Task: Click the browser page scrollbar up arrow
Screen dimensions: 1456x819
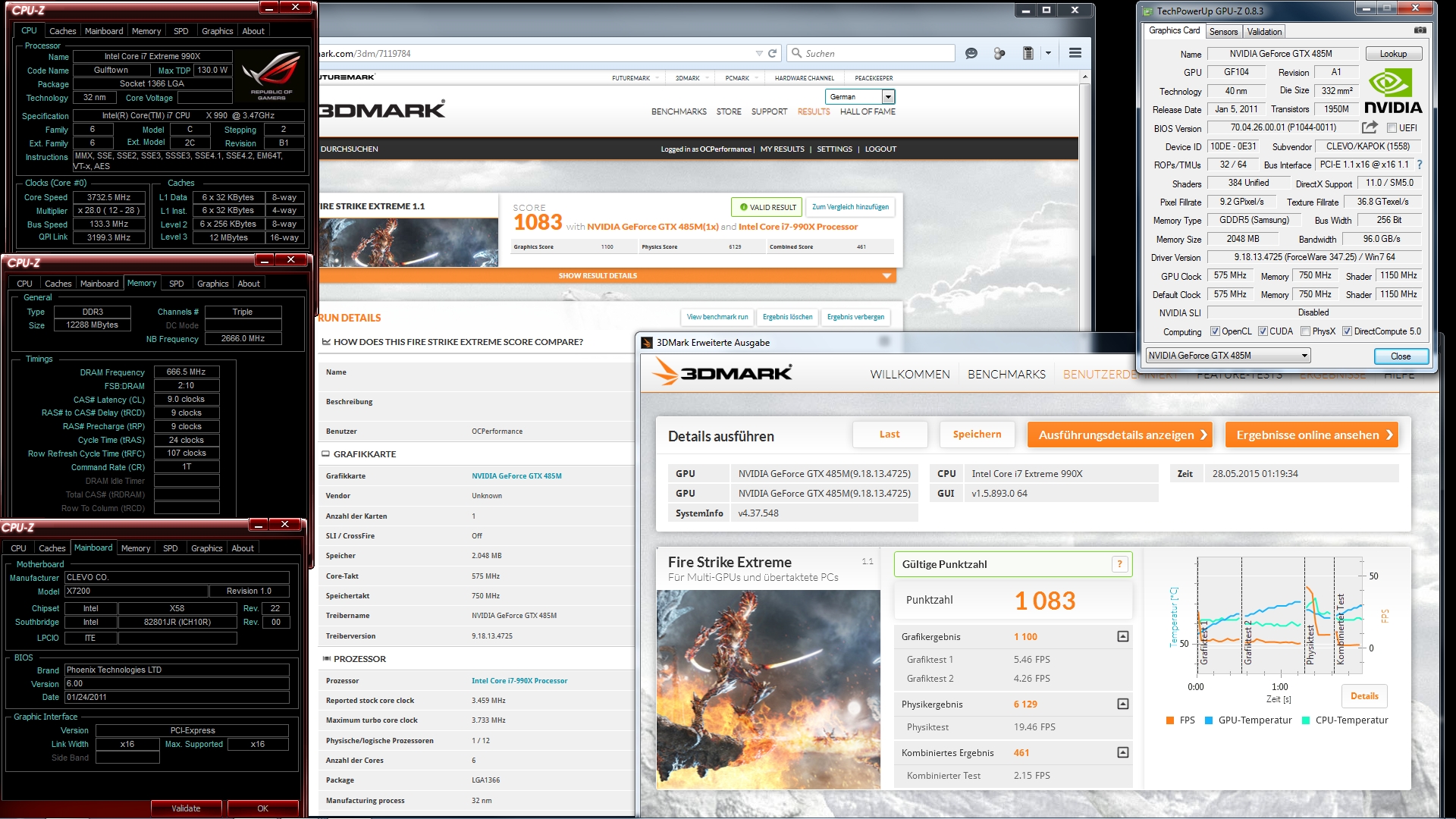Action: point(1085,77)
